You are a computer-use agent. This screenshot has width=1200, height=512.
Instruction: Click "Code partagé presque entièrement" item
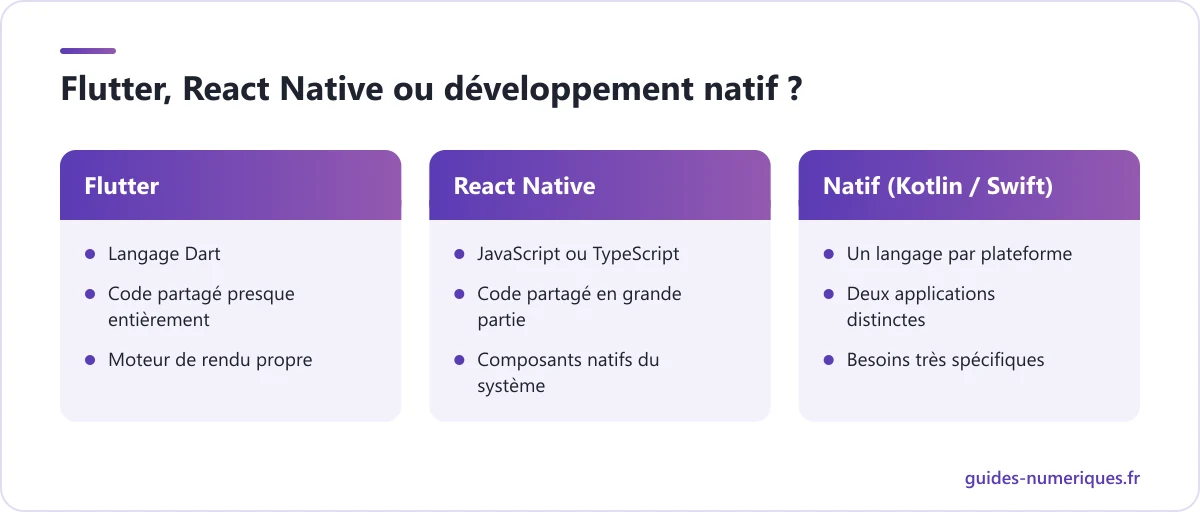tap(202, 307)
